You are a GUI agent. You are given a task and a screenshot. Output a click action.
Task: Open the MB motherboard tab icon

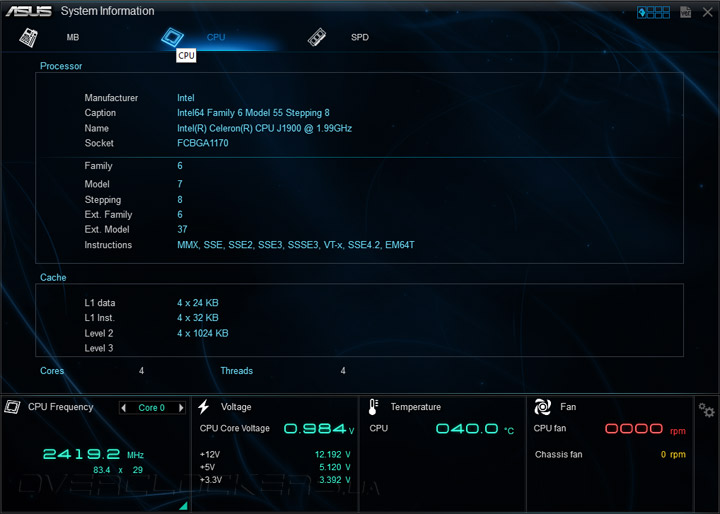pos(28,37)
